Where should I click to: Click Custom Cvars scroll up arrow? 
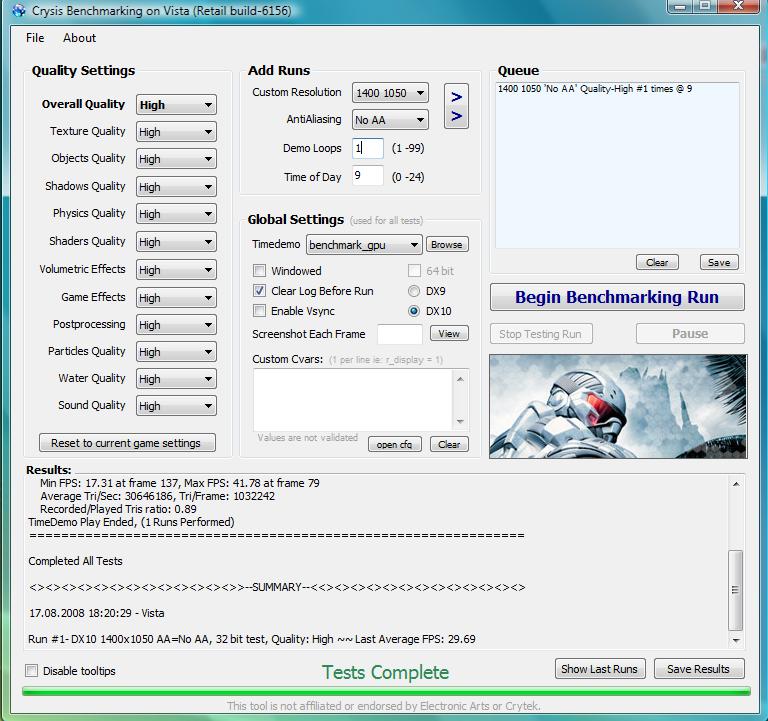(x=460, y=379)
